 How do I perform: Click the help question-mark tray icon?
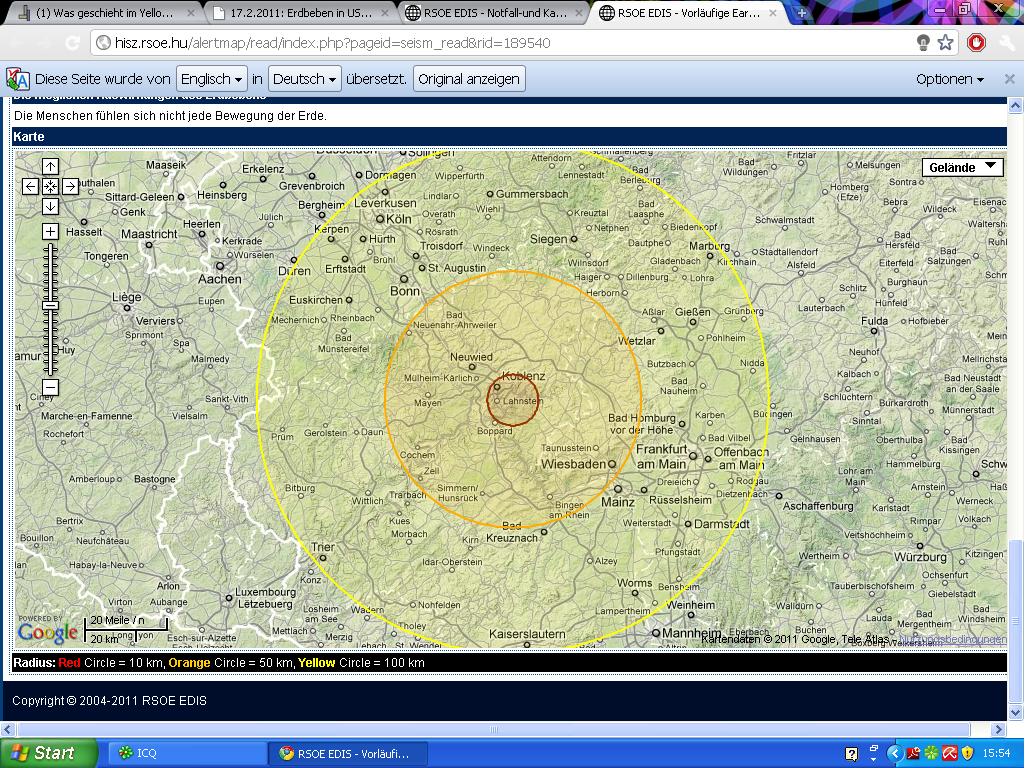coord(851,753)
